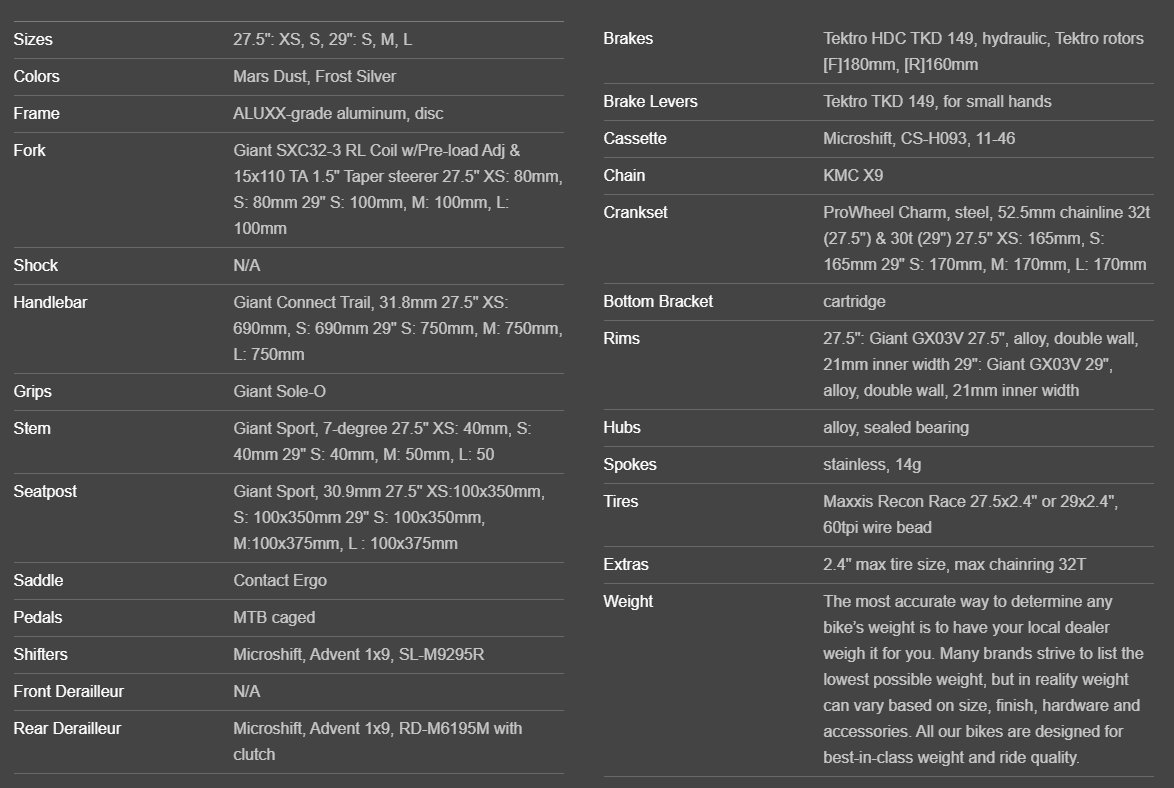This screenshot has height=788, width=1174.
Task: Click the MTB caged pedals value
Action: pos(274,618)
